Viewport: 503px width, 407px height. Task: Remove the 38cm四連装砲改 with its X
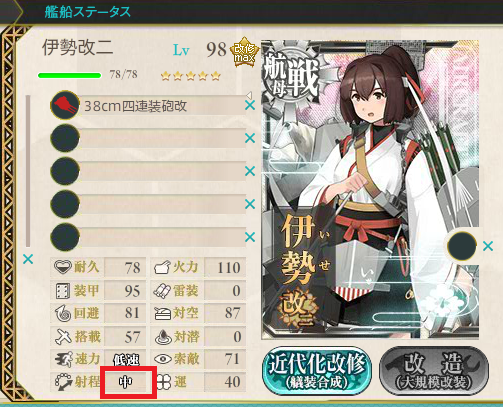click(250, 105)
